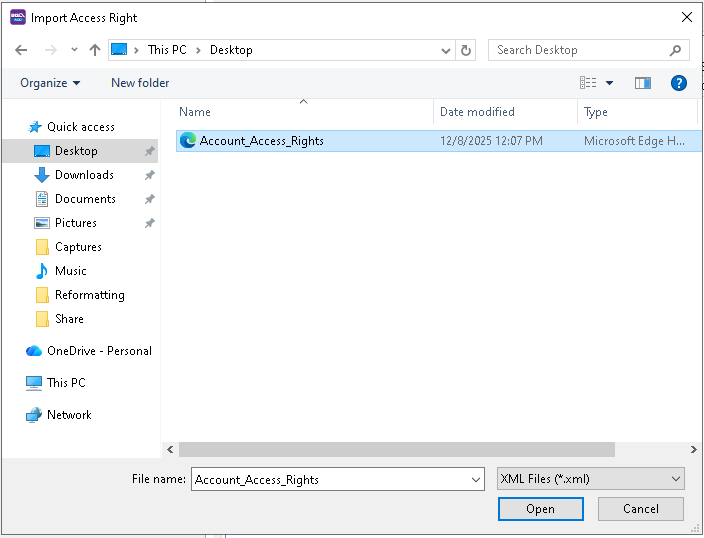Click the search magnifier icon
This screenshot has height=538, width=704.
point(676,50)
